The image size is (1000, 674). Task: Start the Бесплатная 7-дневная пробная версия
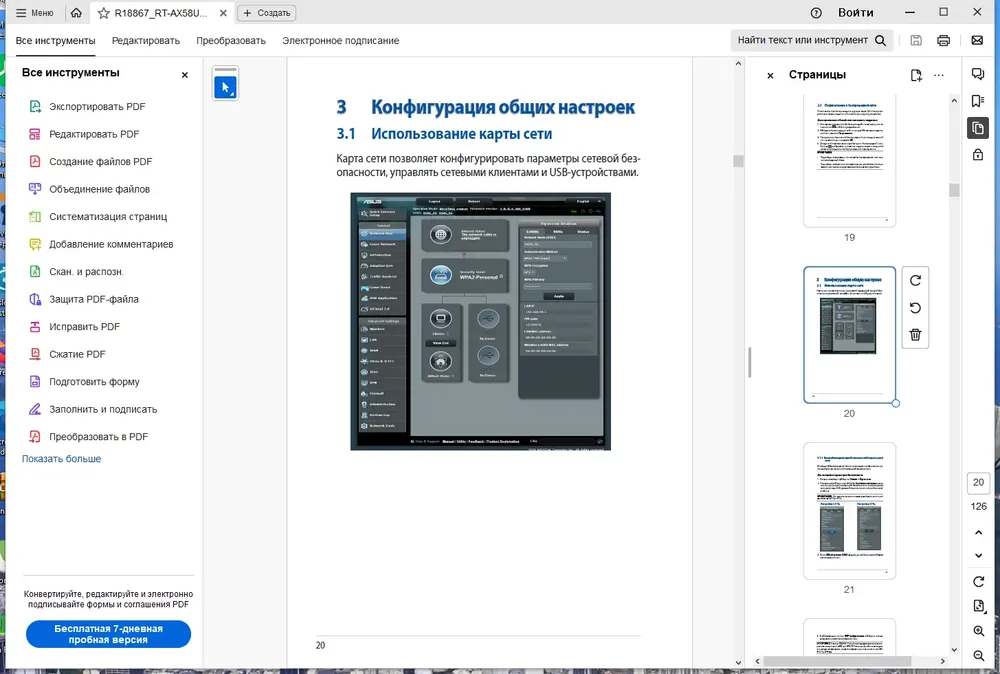click(108, 634)
